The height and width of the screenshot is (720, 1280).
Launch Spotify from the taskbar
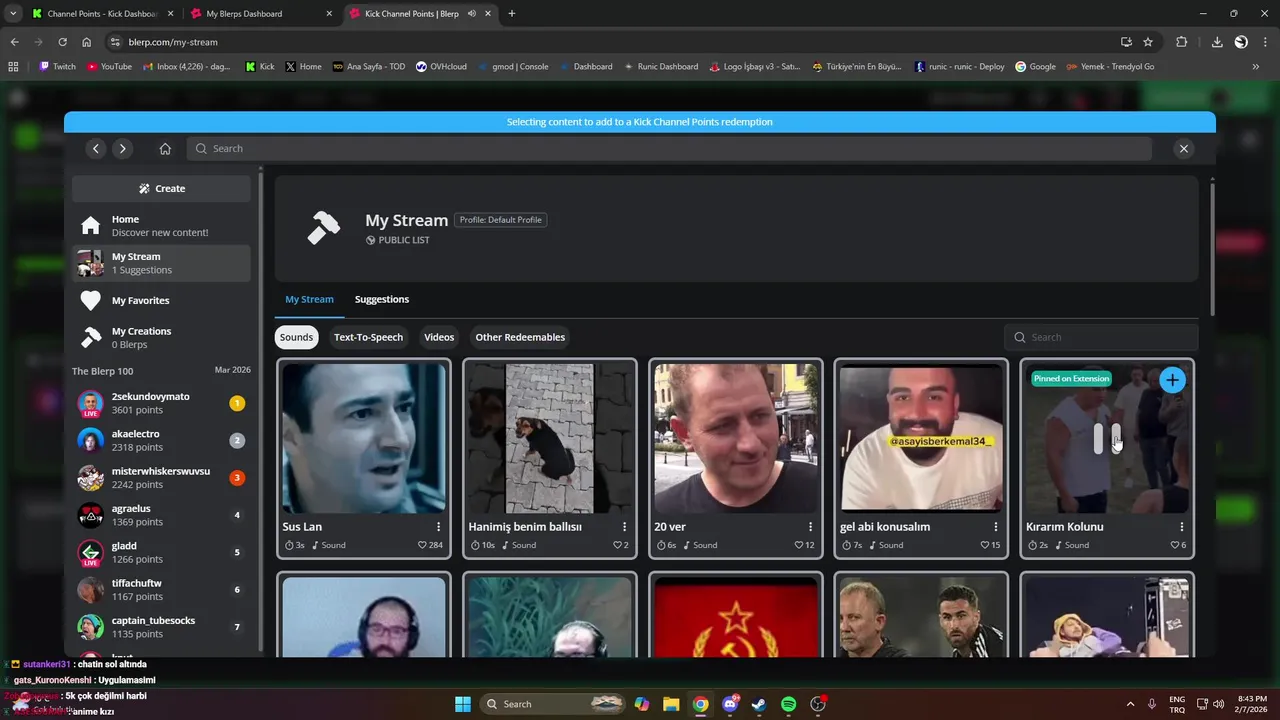(789, 704)
